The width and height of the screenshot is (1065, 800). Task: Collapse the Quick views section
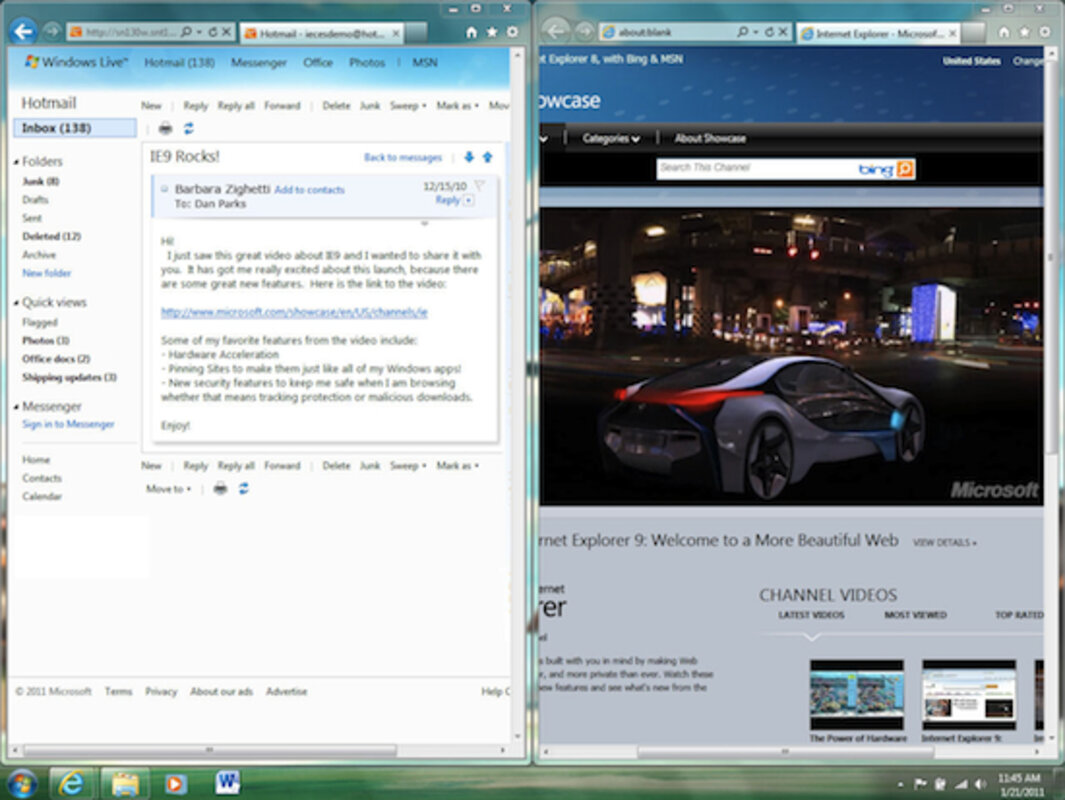16,303
